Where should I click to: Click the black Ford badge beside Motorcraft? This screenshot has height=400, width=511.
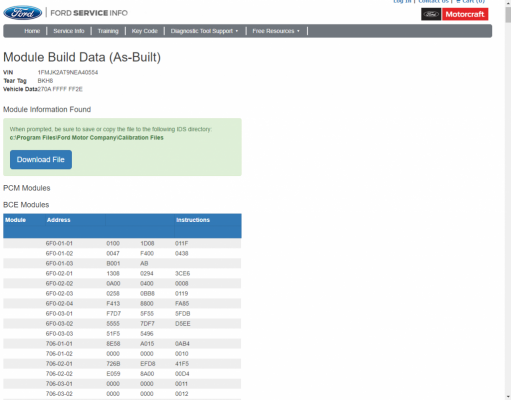pyautogui.click(x=431, y=14)
